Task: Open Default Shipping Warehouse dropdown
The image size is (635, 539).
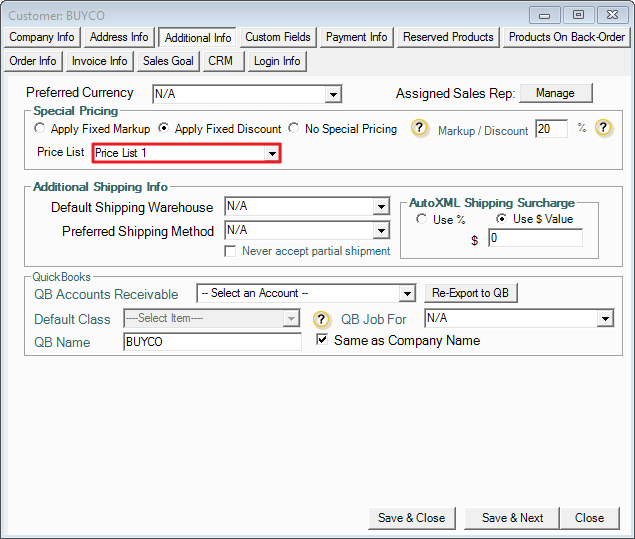Action: tap(380, 207)
